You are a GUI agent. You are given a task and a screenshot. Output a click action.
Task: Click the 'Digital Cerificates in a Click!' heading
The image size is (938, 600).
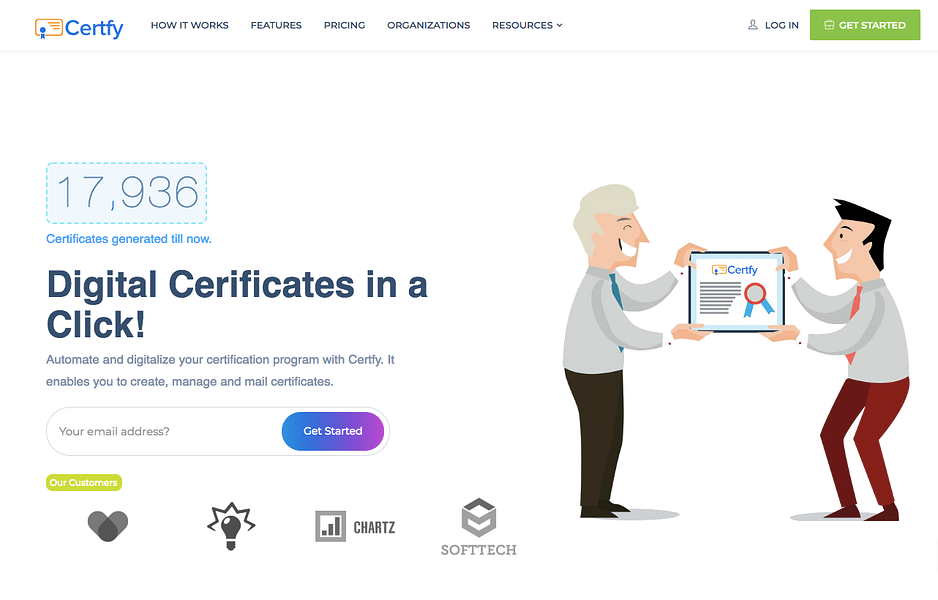tap(237, 304)
